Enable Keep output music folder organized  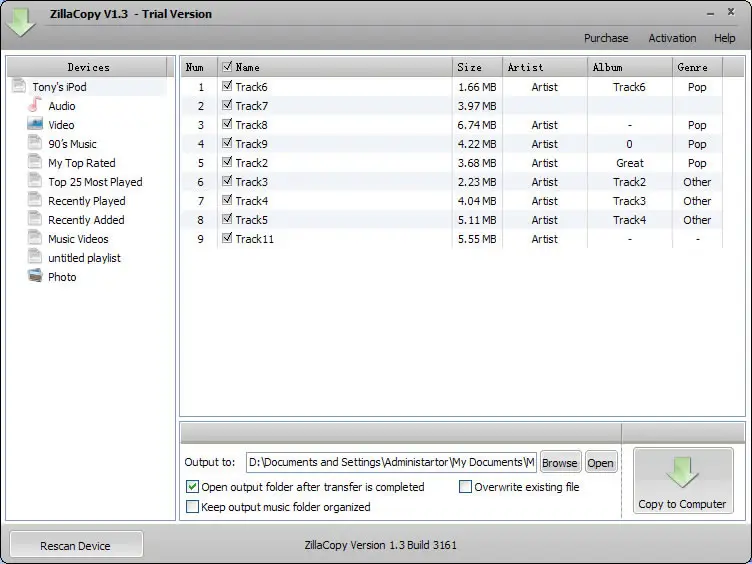192,506
